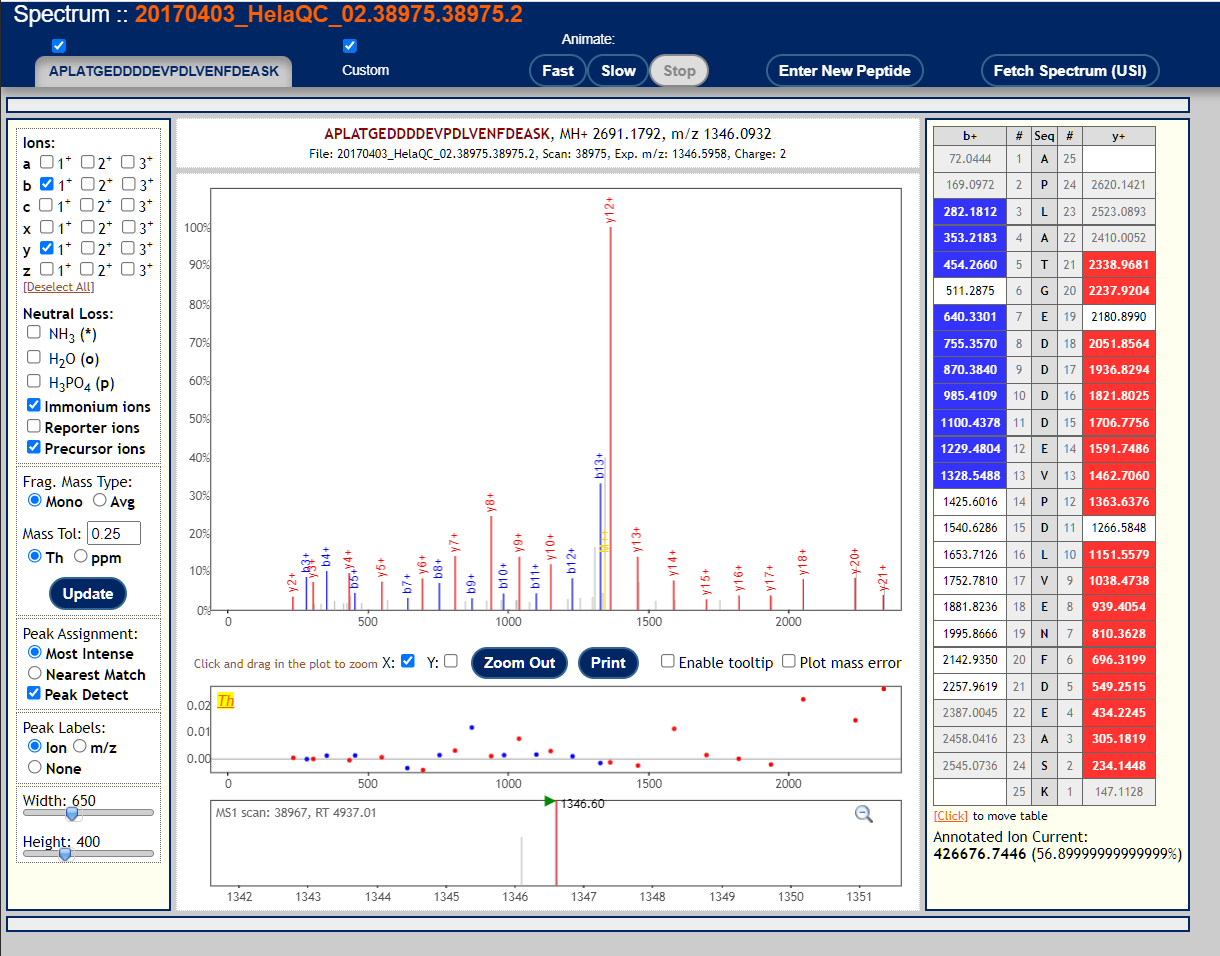Viewport: 1220px width, 956px height.
Task: Click the [Click] link to move table
Action: (950, 816)
